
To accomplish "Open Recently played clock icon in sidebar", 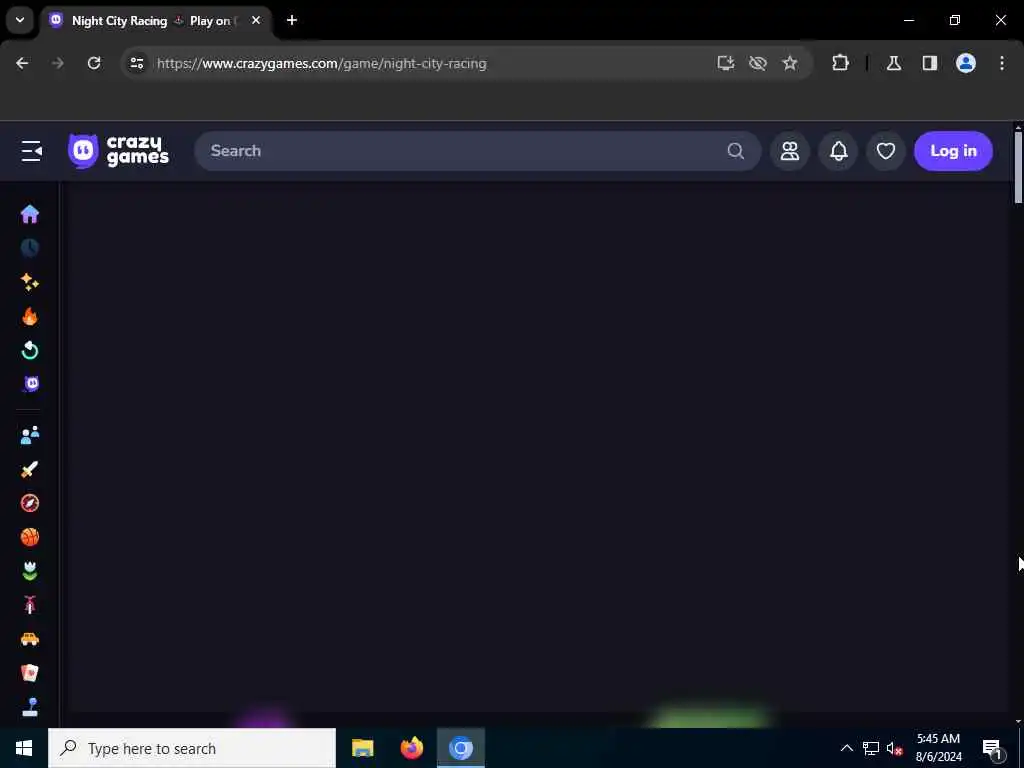I will click(x=30, y=248).
